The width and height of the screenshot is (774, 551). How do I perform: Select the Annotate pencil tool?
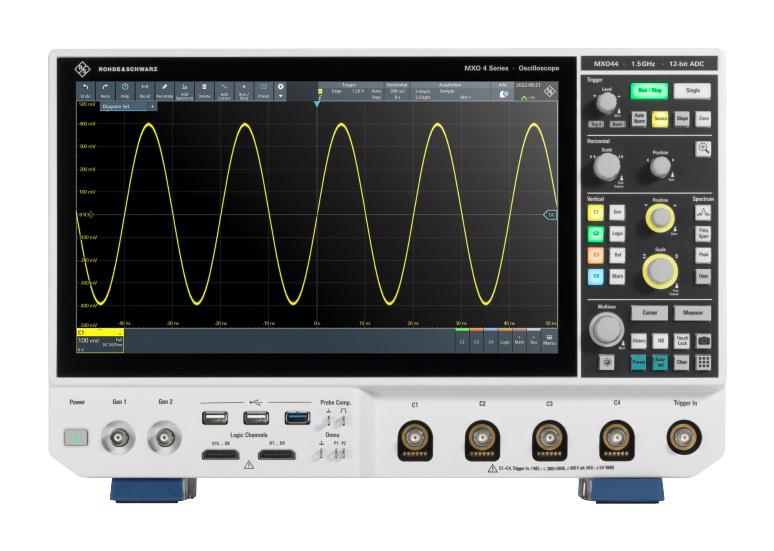[164, 90]
